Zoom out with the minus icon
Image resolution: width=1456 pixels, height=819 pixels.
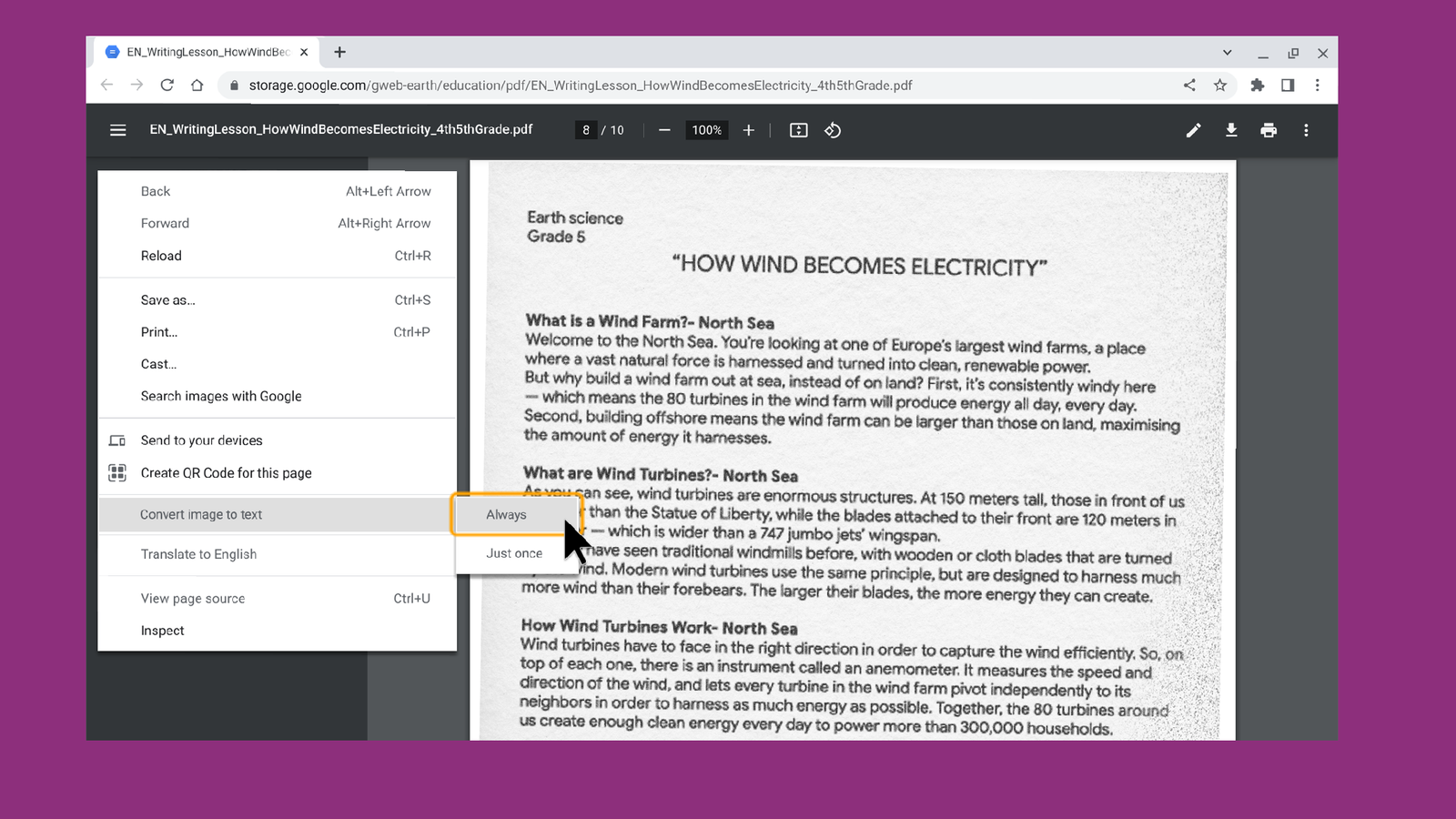click(x=664, y=129)
